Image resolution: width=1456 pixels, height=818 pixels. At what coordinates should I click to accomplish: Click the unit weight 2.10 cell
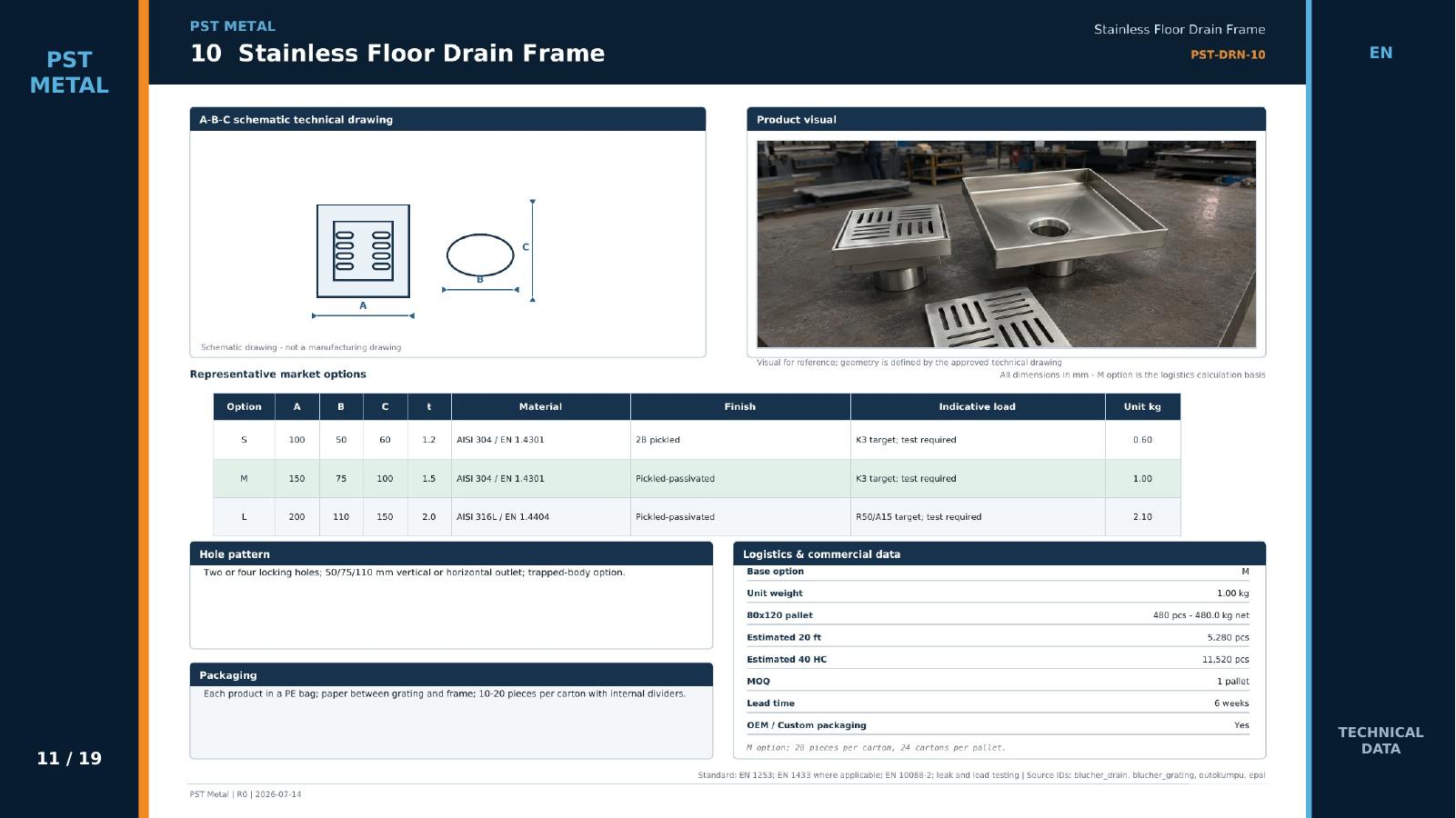(x=1142, y=517)
